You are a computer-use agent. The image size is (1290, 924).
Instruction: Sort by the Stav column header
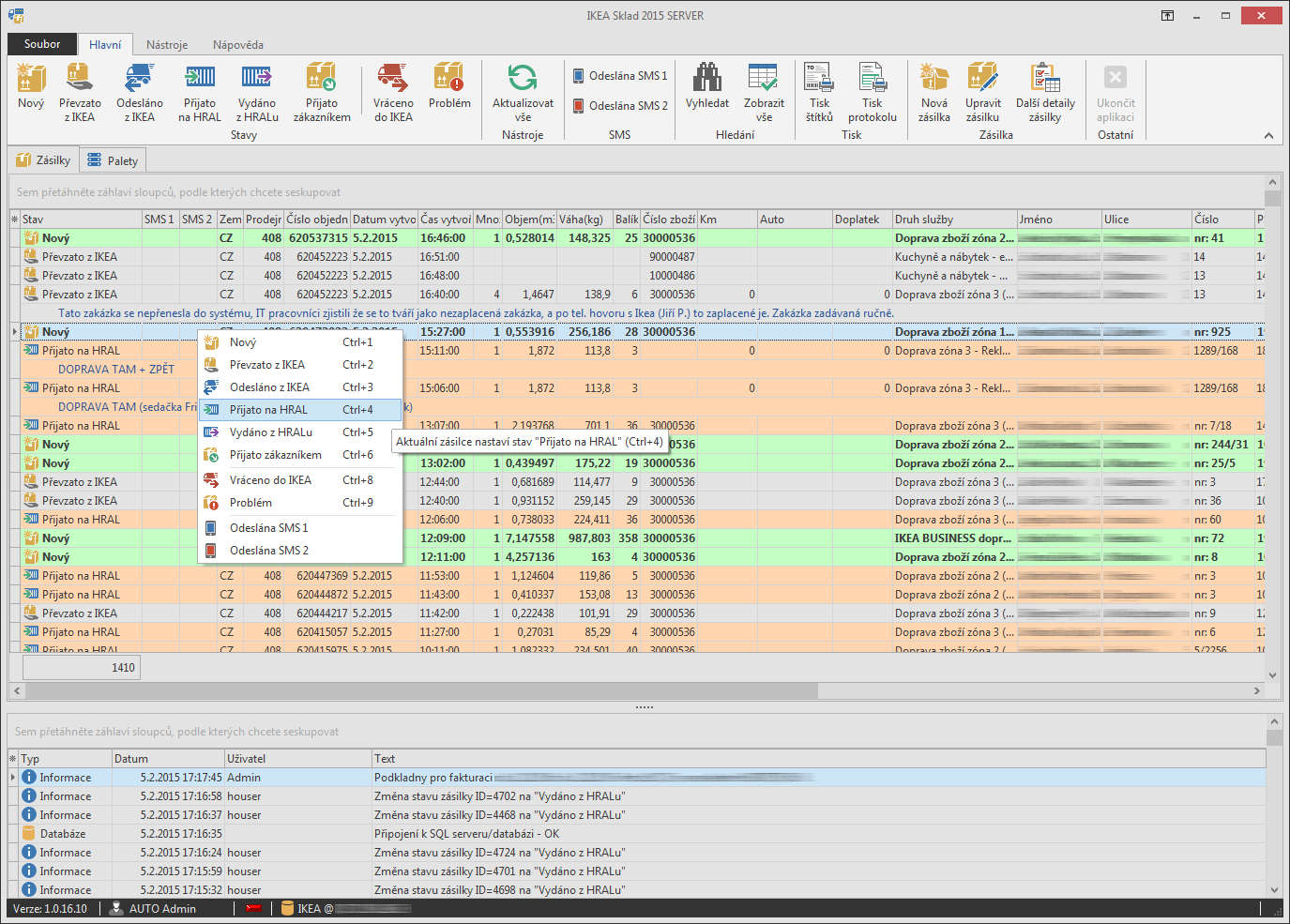pyautogui.click(x=81, y=220)
